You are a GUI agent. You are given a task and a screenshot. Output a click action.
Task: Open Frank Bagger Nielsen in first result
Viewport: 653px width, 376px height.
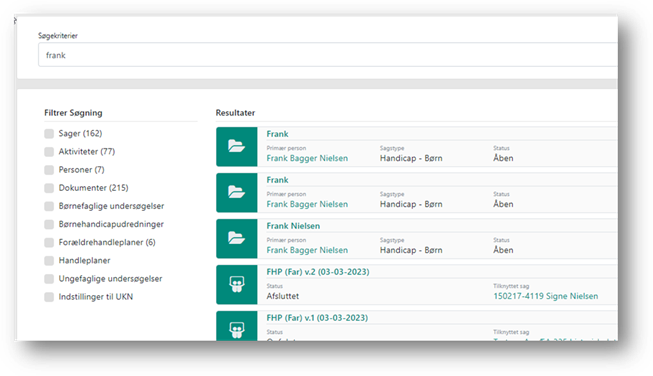(307, 158)
